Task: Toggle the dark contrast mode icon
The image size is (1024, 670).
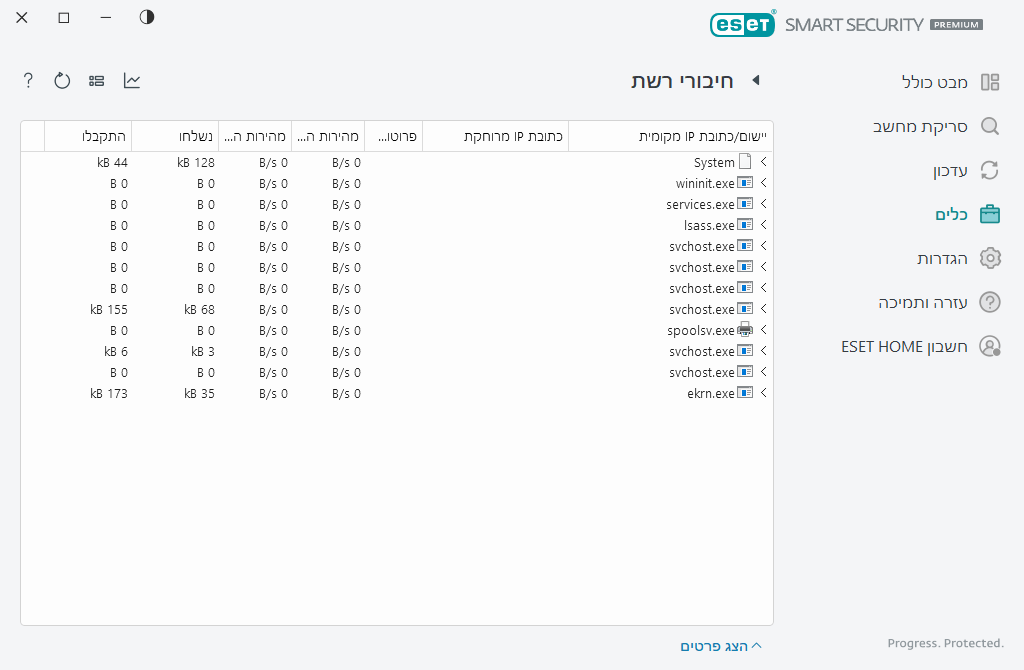Action: click(147, 17)
